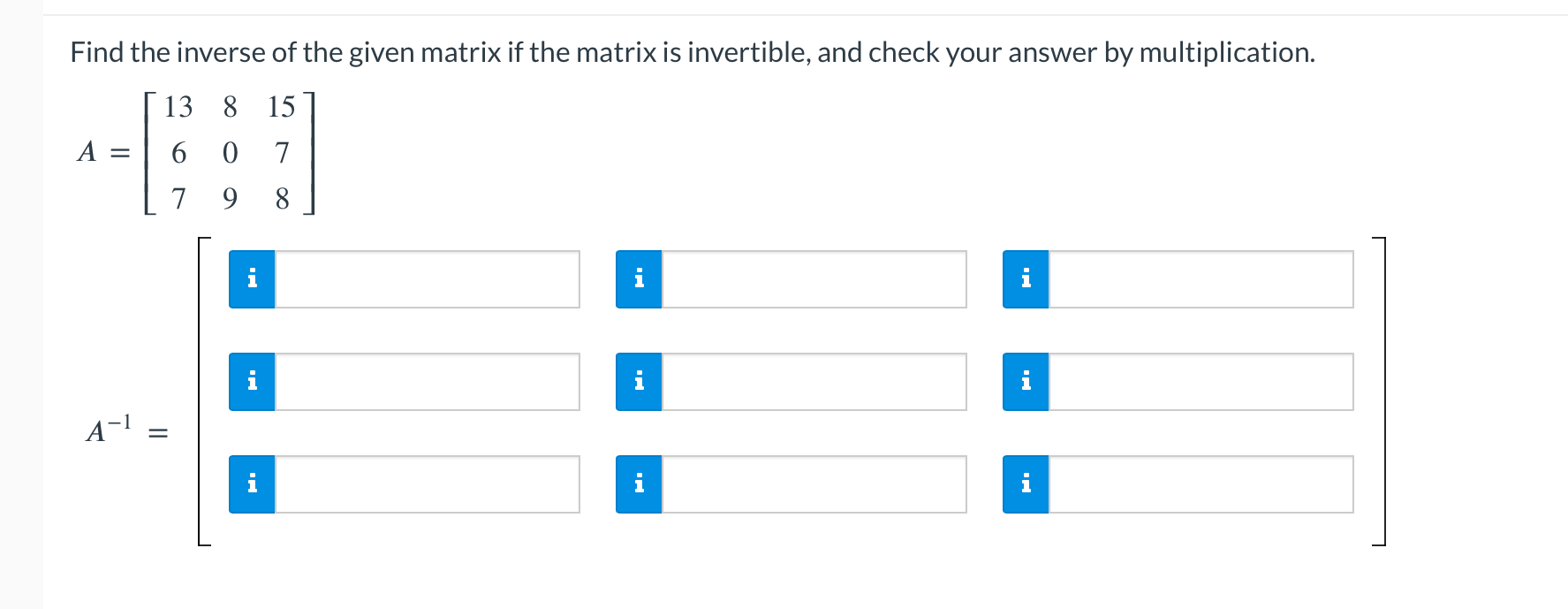Click the displayed matrix A values

tap(230, 152)
